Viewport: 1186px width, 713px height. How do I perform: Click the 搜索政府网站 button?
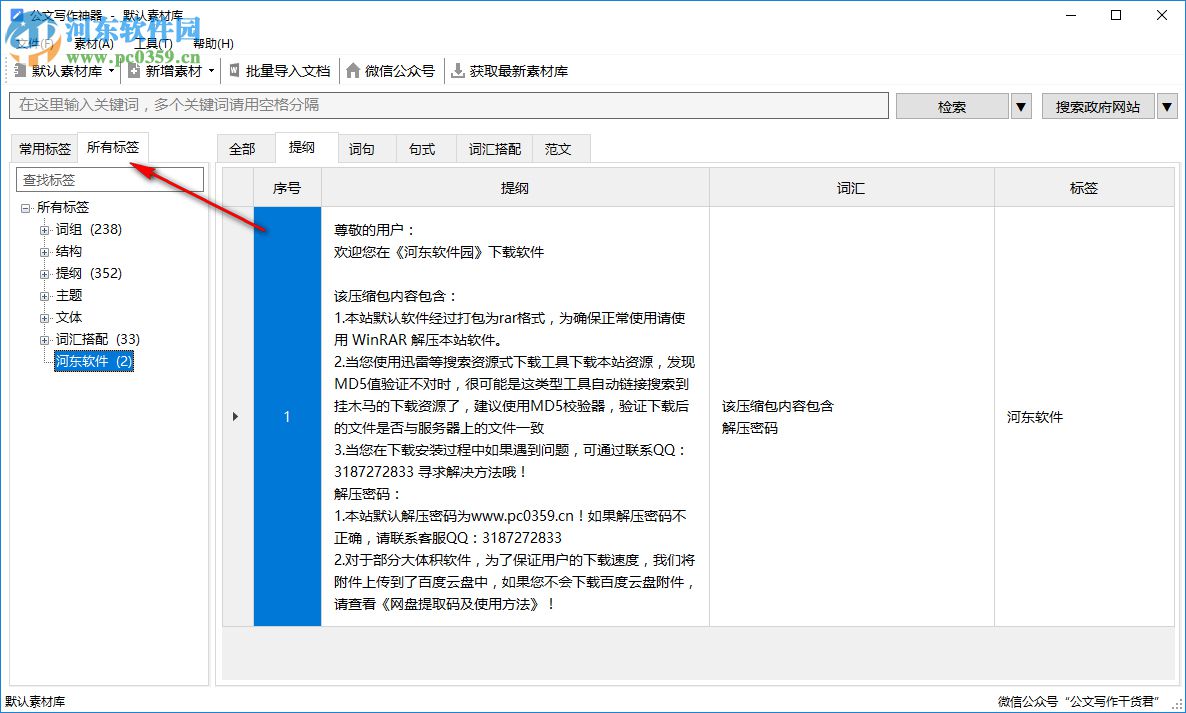[x=1098, y=107]
